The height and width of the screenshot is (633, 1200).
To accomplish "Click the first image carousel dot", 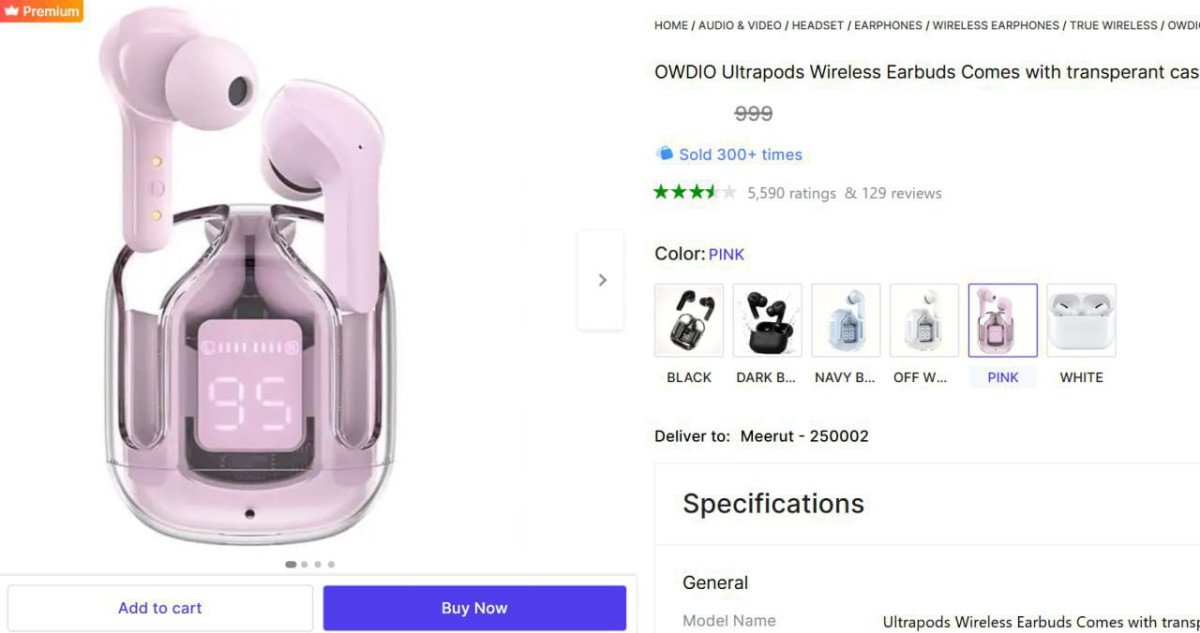I will click(x=290, y=564).
